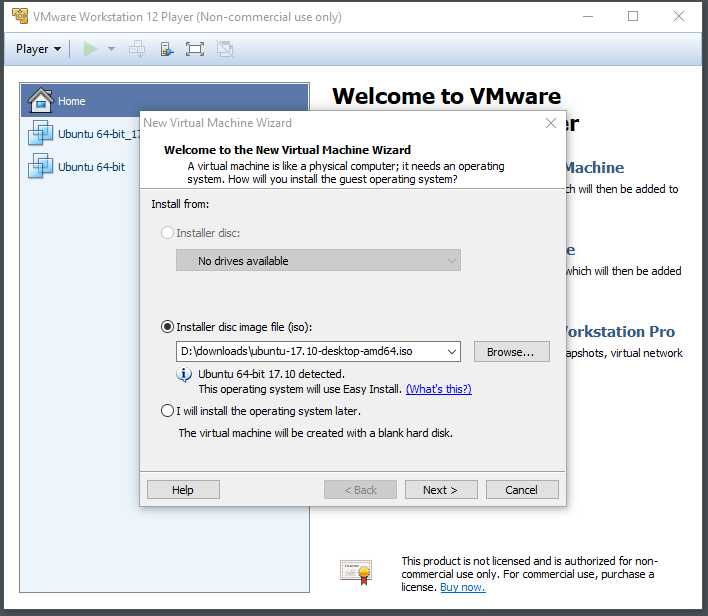Click the Cancel button

[x=522, y=490]
